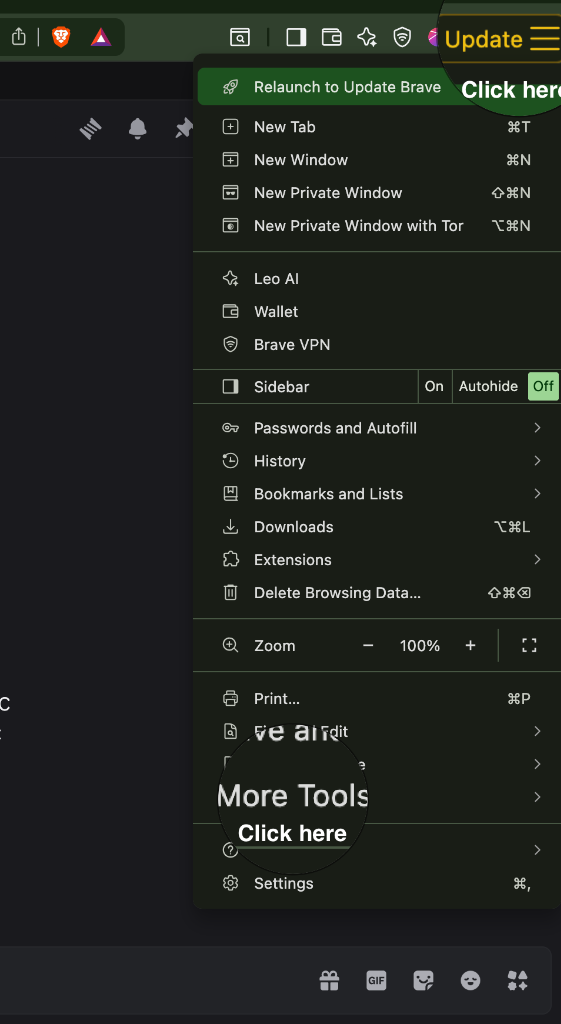Set Sidebar to Autohide
561x1024 pixels.
coord(489,387)
